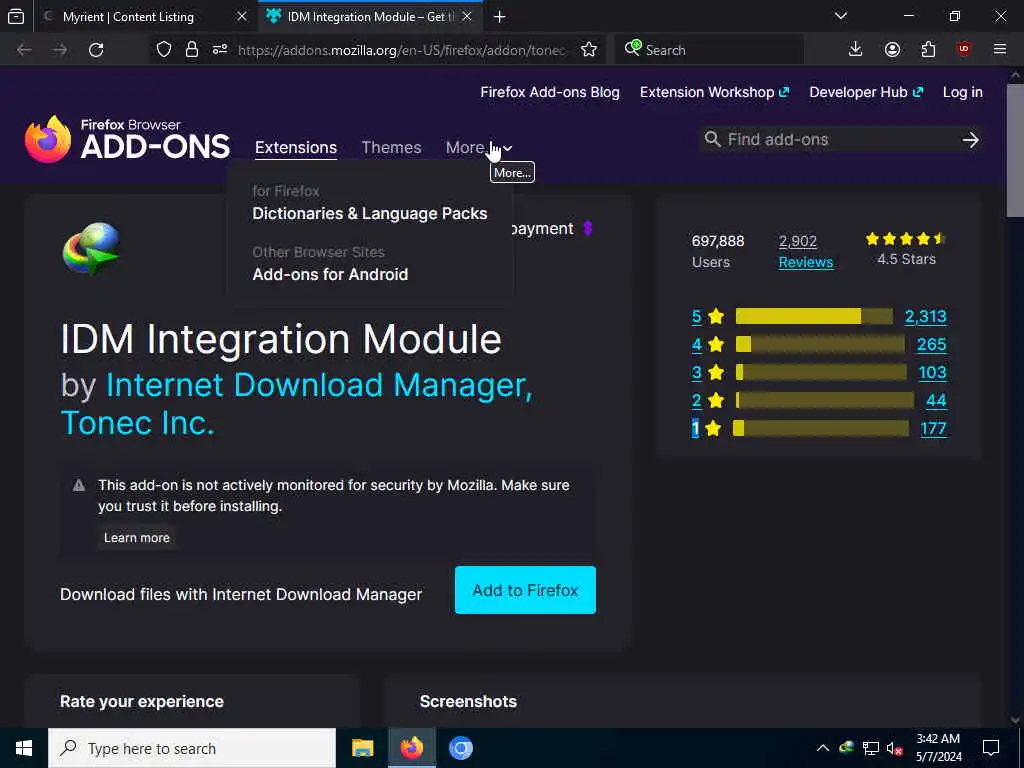Open a new tab with plus button
The height and width of the screenshot is (768, 1024).
point(500,16)
